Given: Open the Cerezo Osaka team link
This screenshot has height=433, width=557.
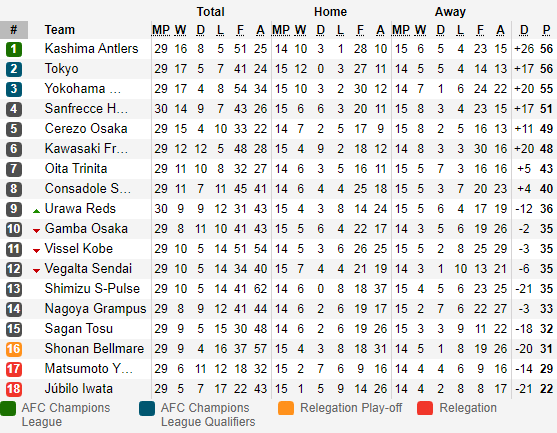Looking at the screenshot, I should (86, 129).
